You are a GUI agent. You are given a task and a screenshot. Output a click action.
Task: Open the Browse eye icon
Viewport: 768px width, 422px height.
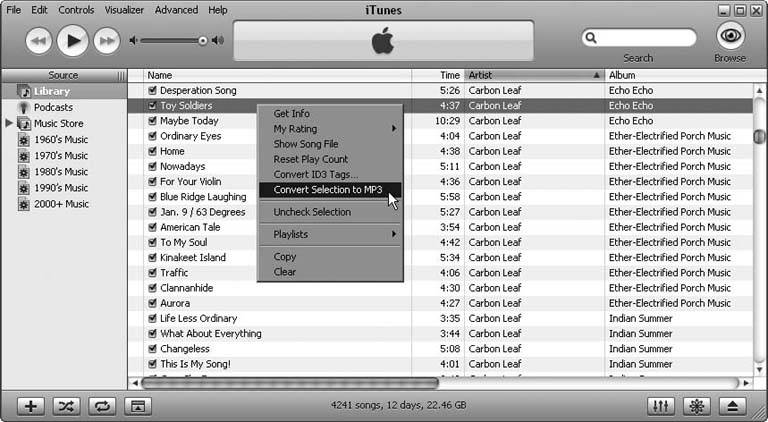click(x=730, y=35)
